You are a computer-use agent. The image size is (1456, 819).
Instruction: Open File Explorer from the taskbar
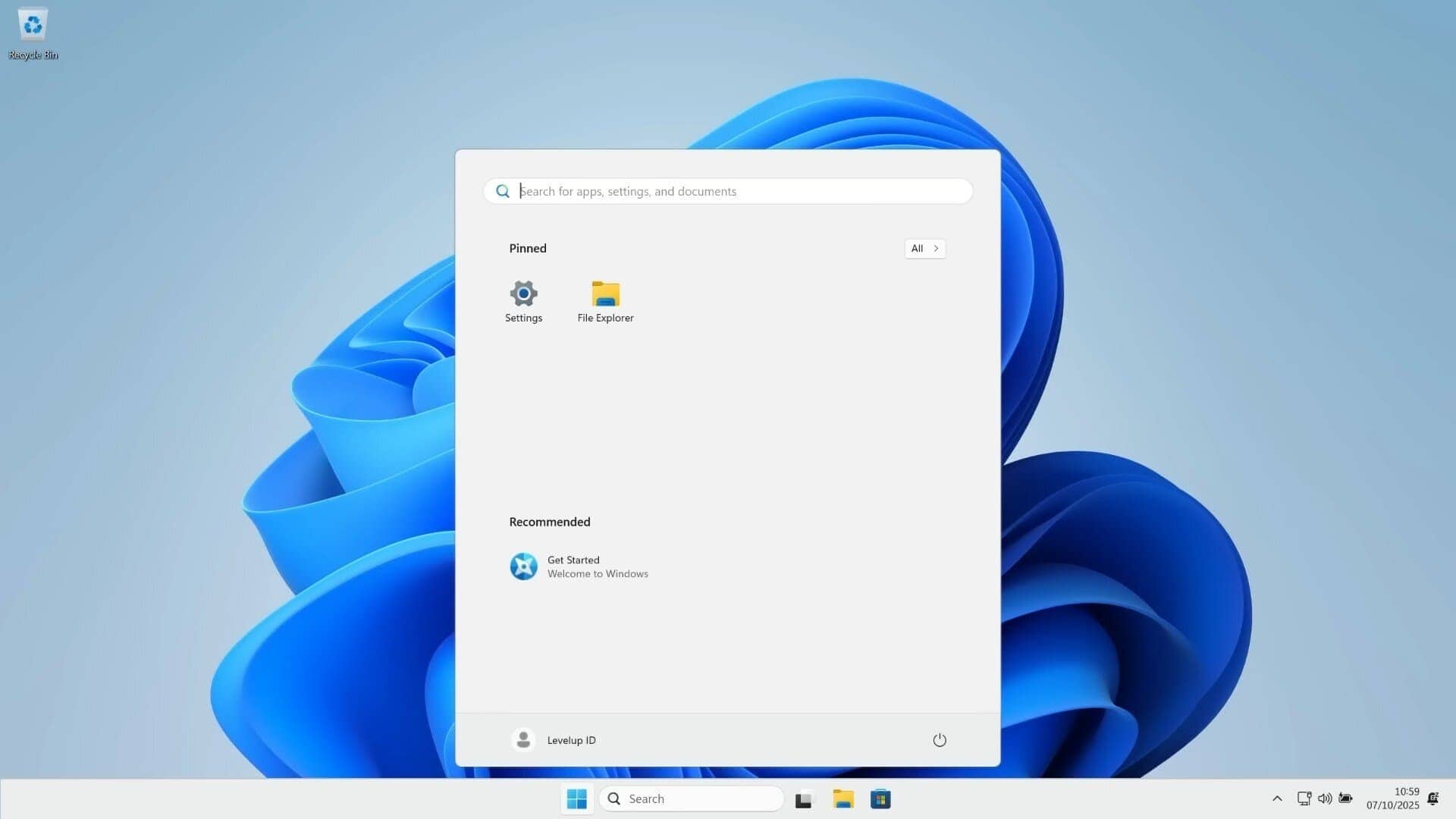pyautogui.click(x=844, y=799)
